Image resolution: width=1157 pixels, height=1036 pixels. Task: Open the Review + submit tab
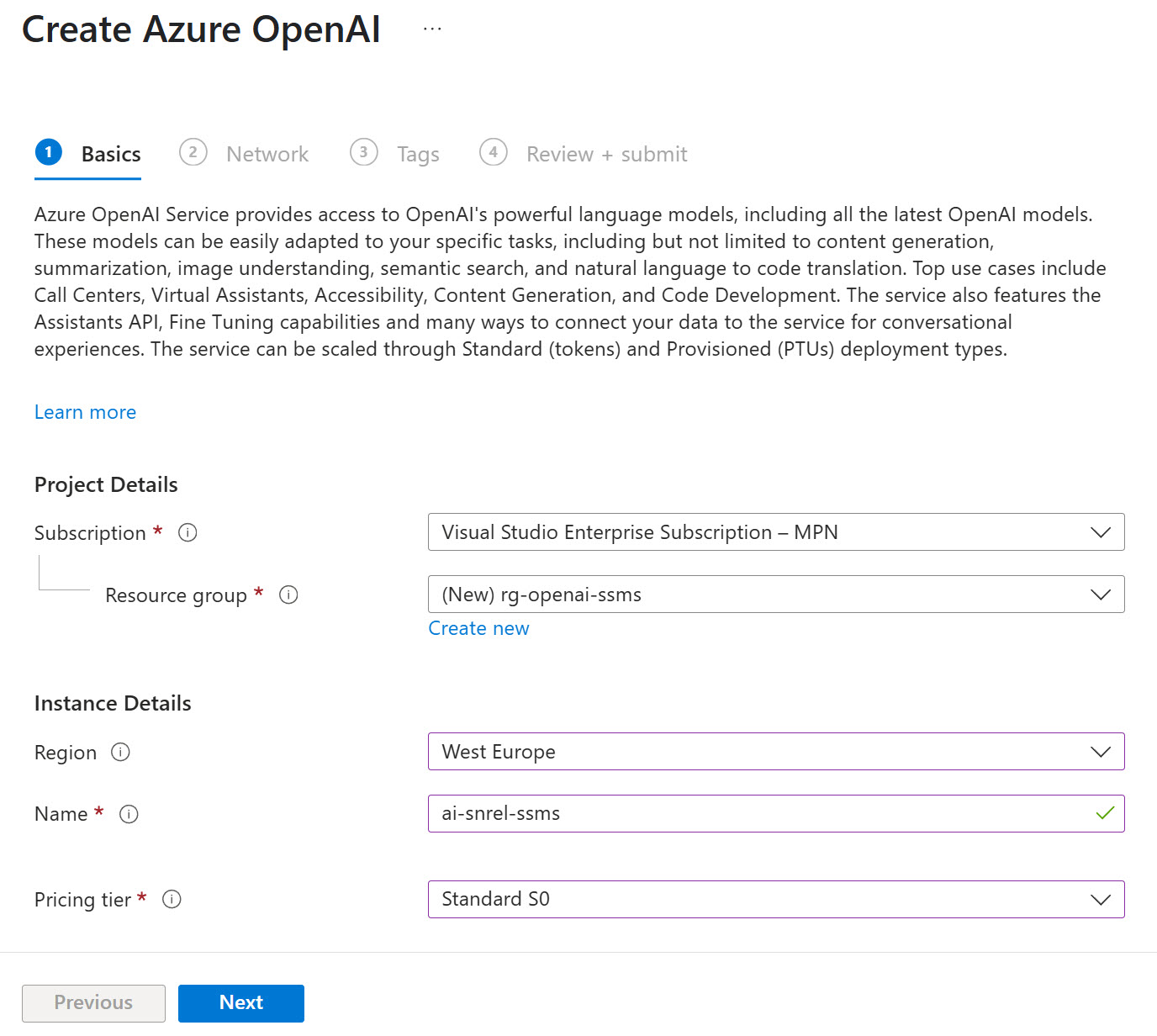(x=606, y=154)
